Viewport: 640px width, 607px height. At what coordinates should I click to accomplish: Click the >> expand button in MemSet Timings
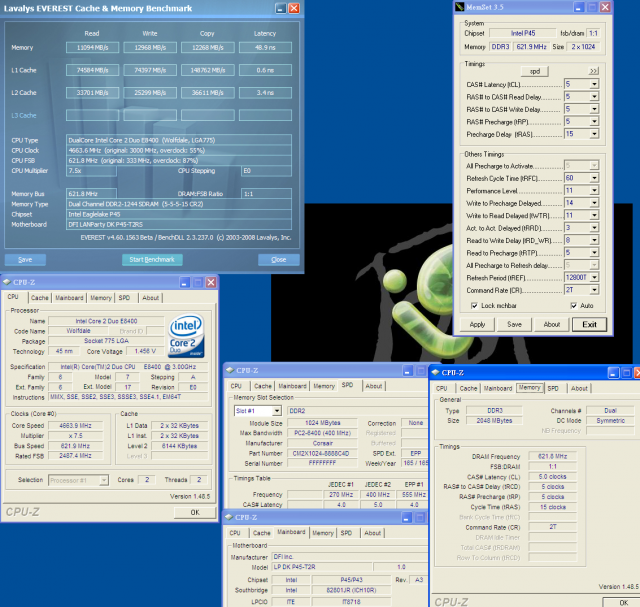593,71
